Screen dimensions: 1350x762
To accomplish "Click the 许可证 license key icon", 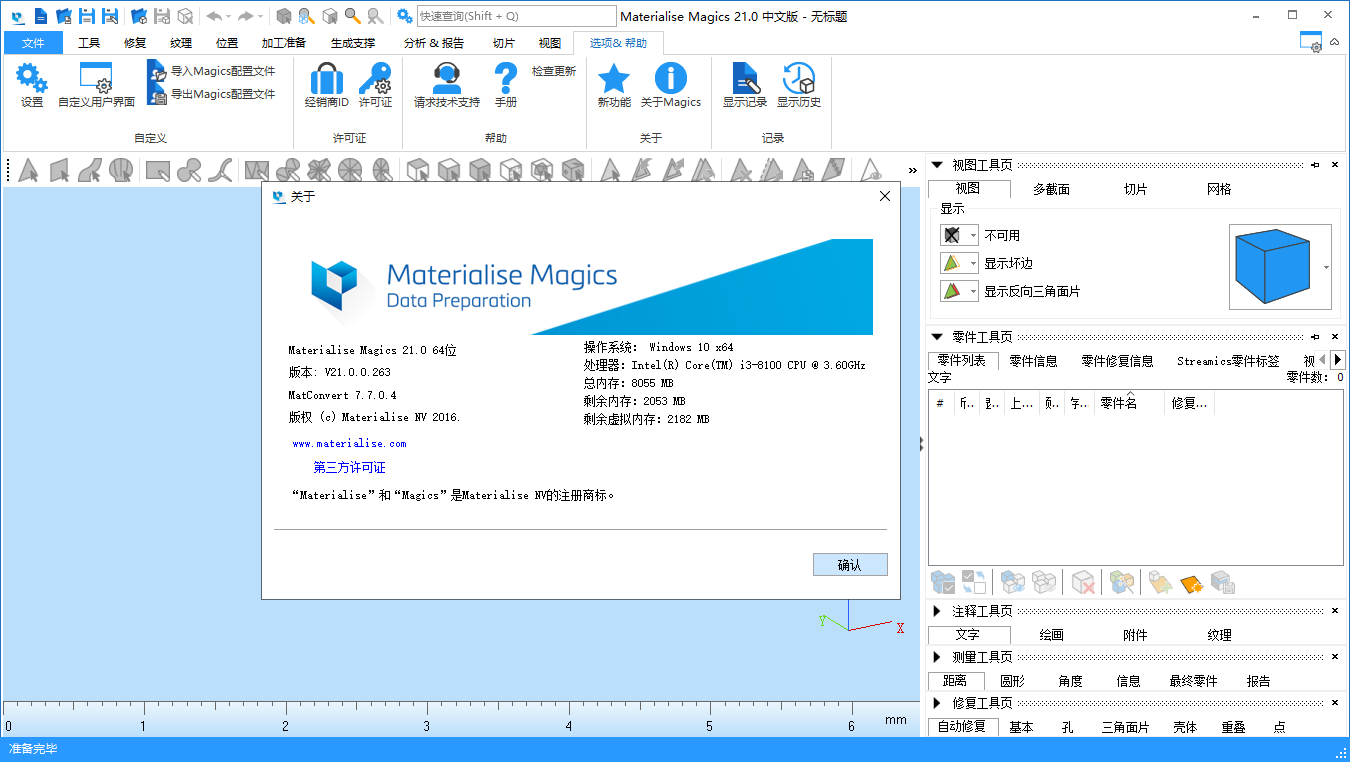I will [x=375, y=78].
